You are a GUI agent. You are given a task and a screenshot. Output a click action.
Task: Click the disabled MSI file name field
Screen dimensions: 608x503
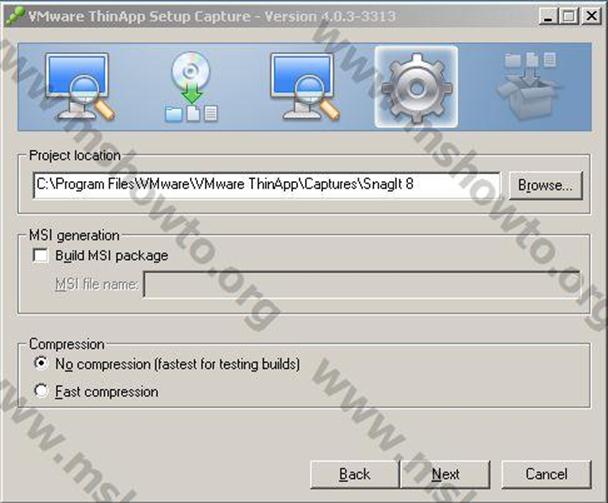(x=362, y=284)
